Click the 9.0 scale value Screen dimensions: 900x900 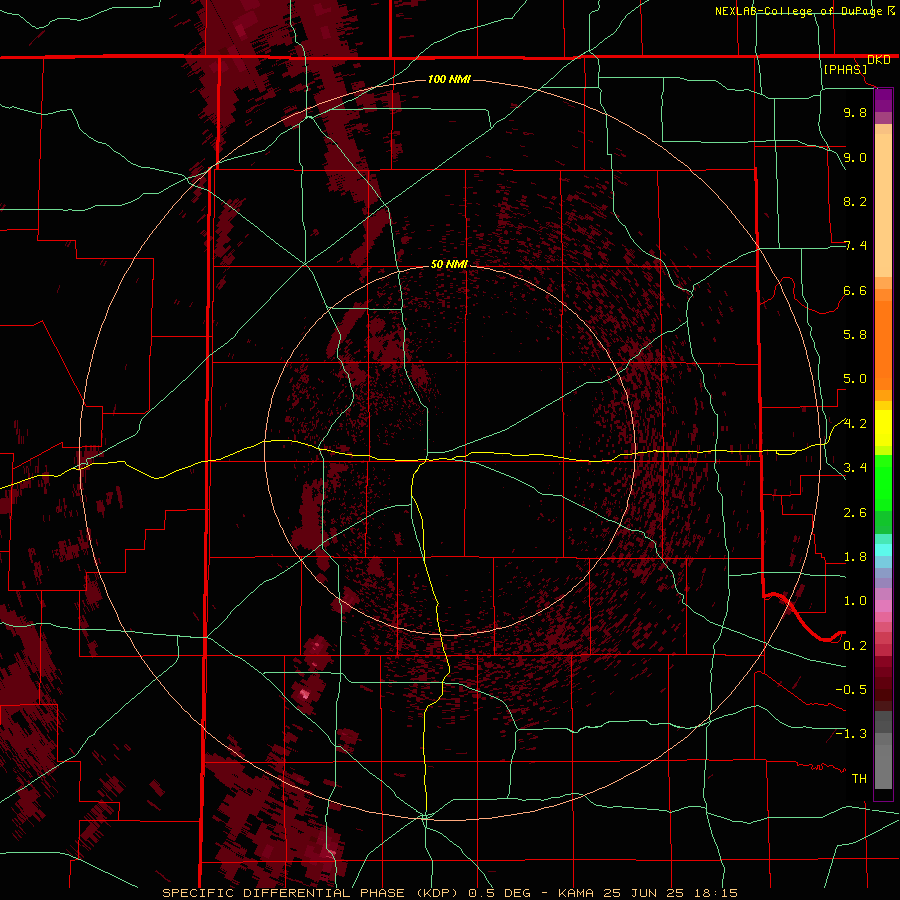pos(855,157)
